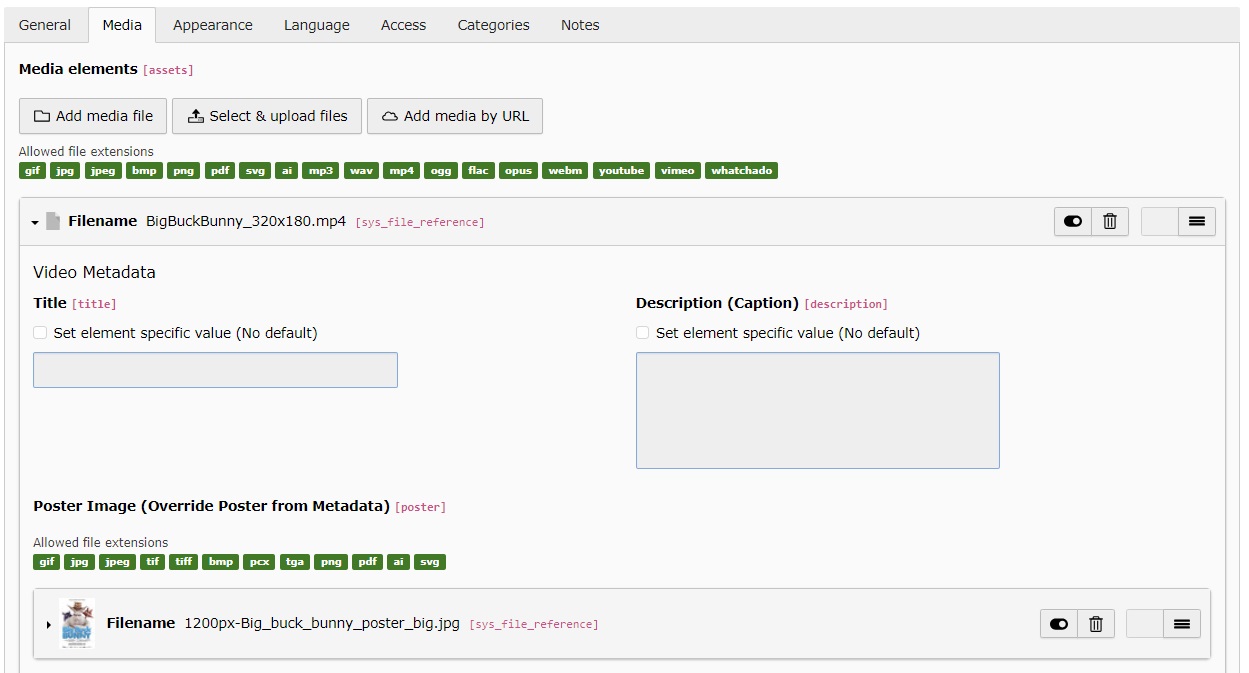
Task: Toggle visibility of the poster image
Action: tap(1059, 624)
